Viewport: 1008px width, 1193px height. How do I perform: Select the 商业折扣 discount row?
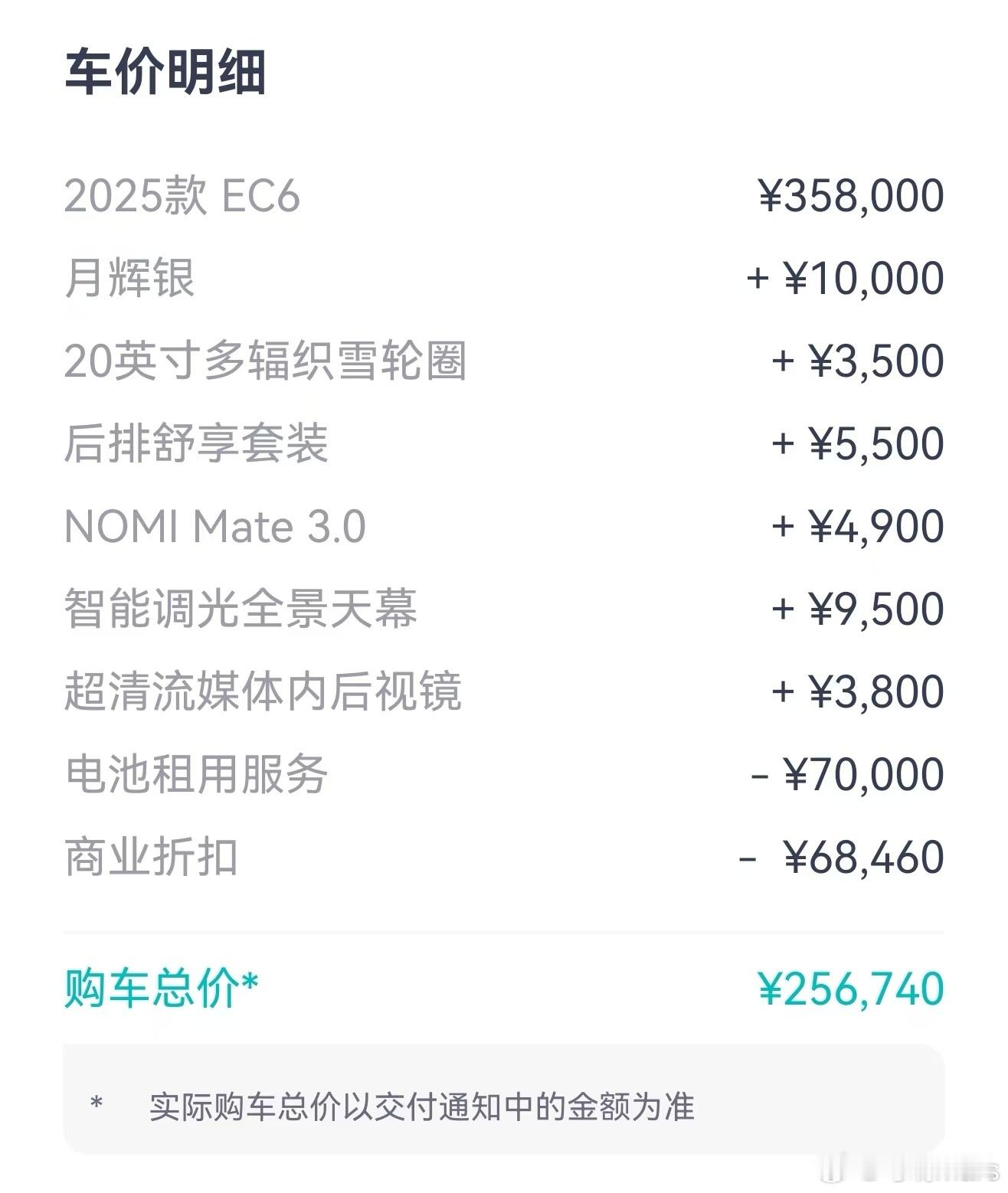504,857
